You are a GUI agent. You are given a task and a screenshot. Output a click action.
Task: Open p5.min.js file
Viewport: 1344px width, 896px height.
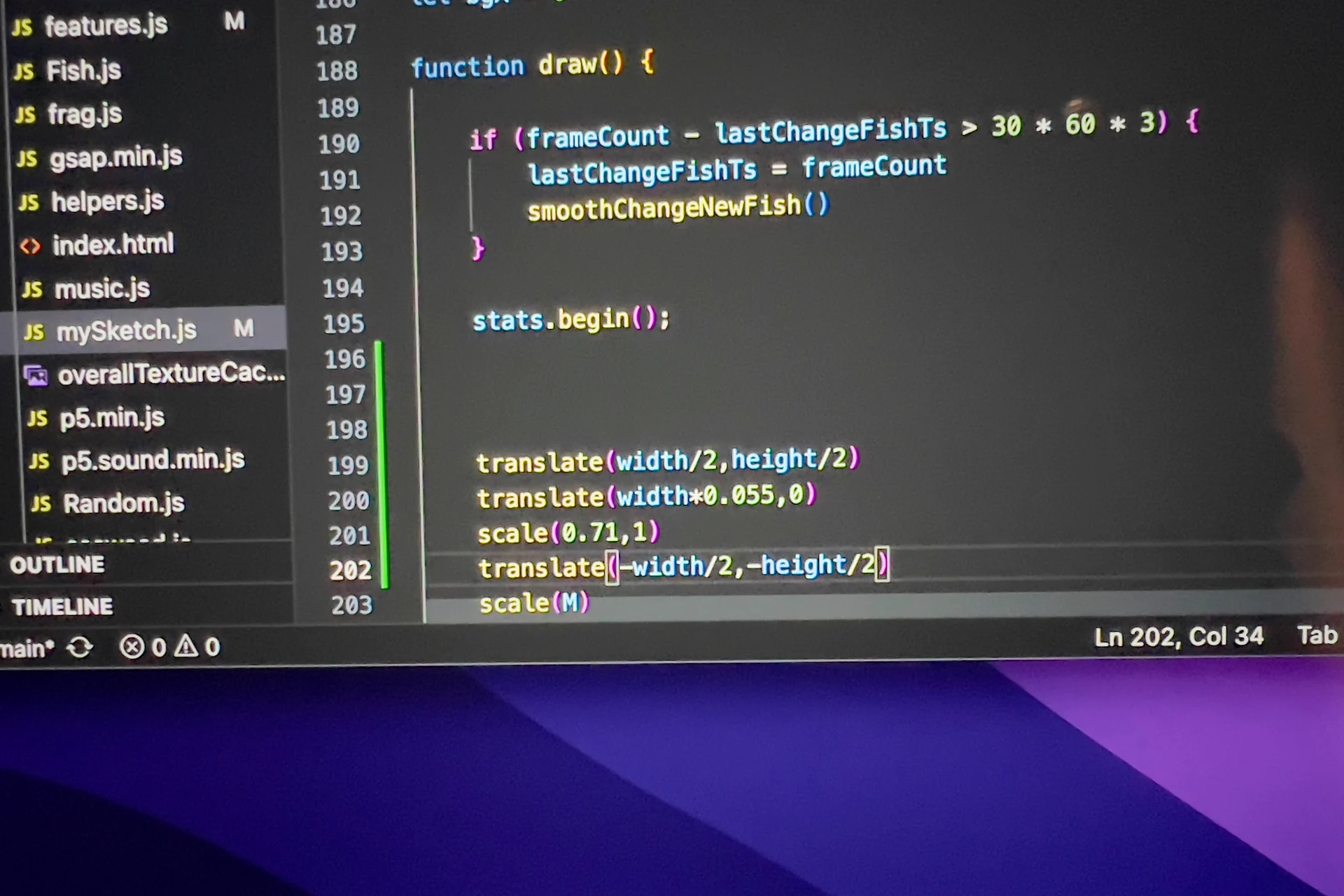[x=112, y=418]
